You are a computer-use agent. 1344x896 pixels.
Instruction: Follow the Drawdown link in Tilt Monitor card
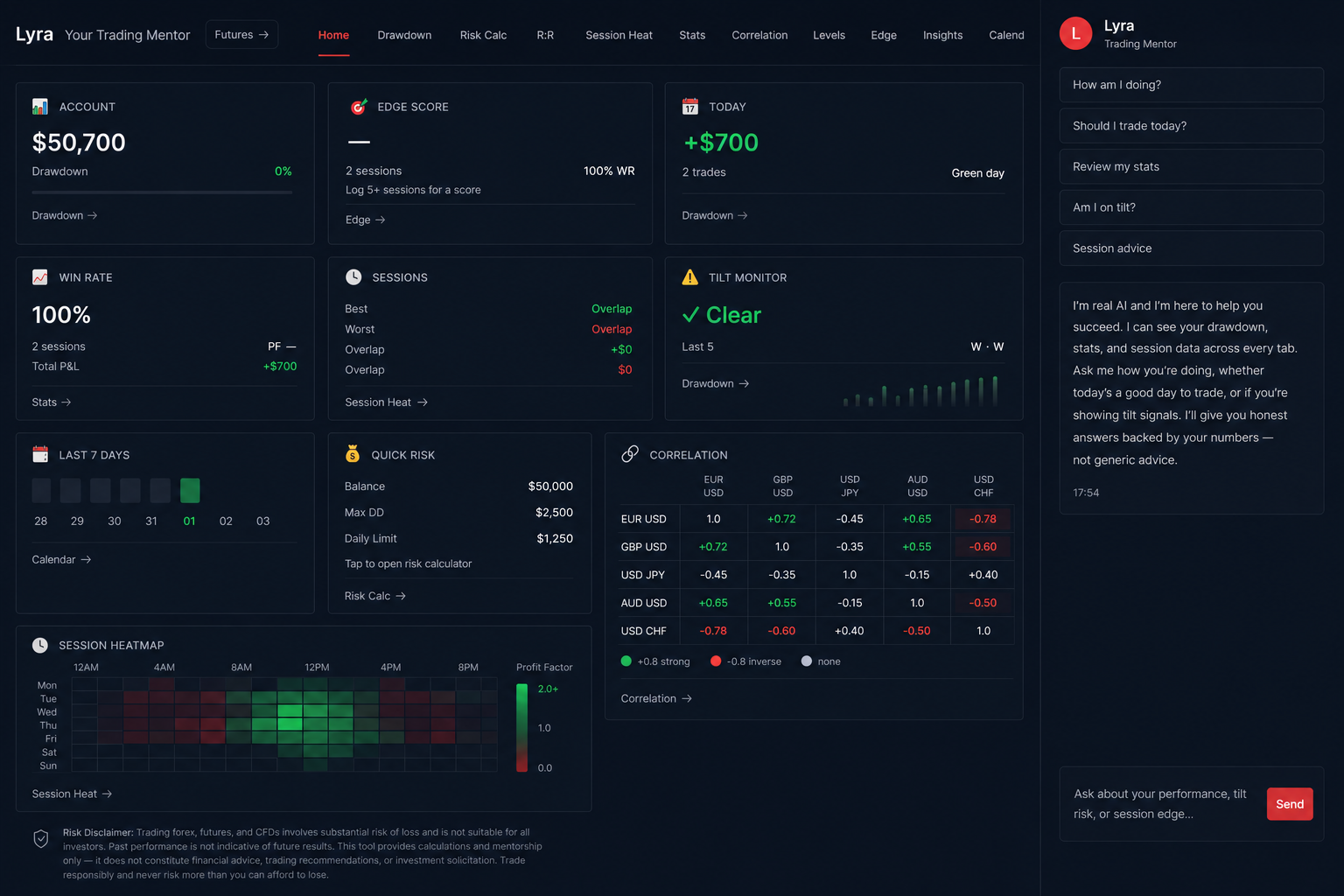(716, 383)
